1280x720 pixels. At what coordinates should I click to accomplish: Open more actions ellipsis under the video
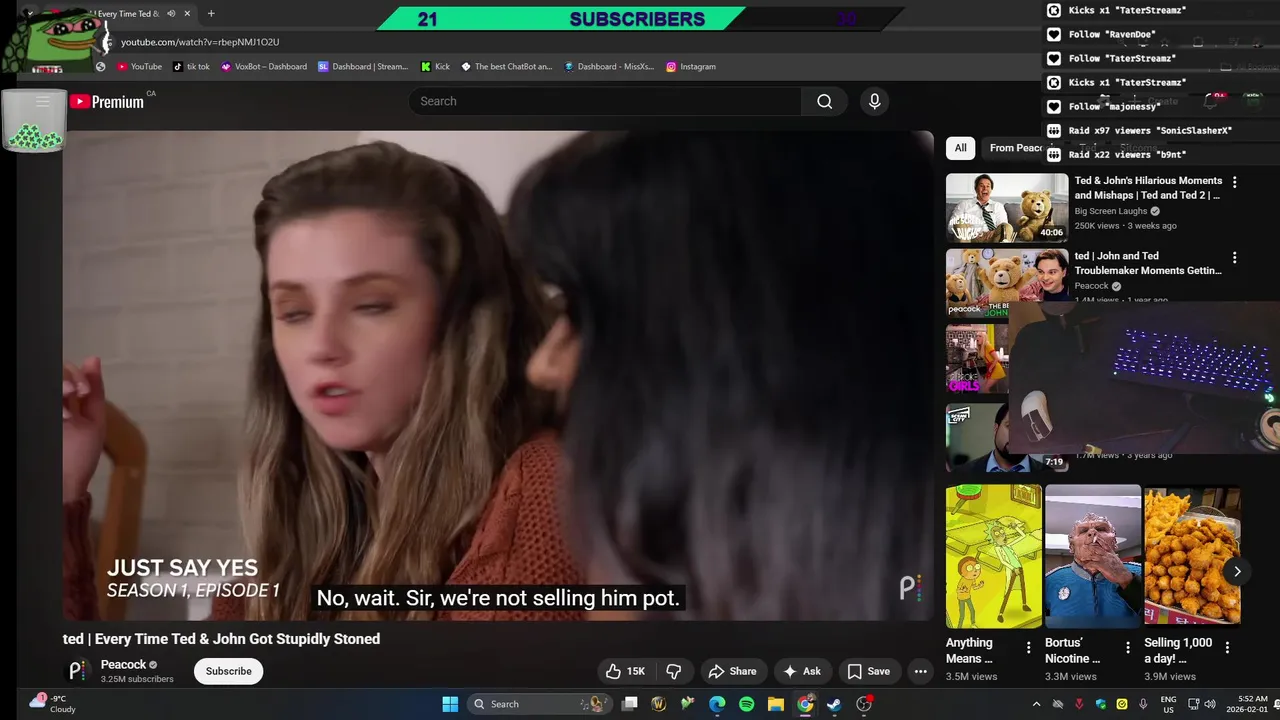click(x=920, y=671)
